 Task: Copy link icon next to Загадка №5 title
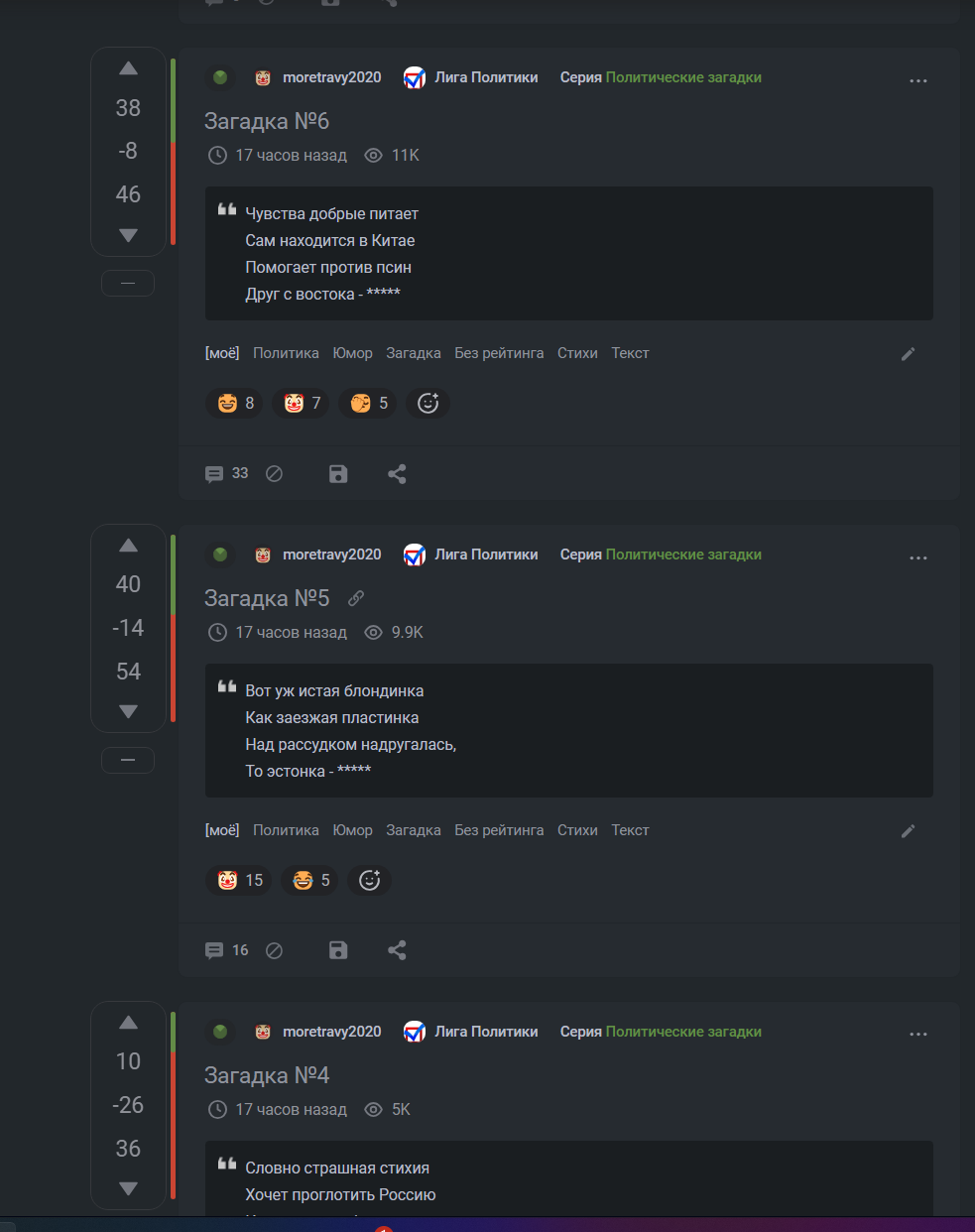click(356, 598)
